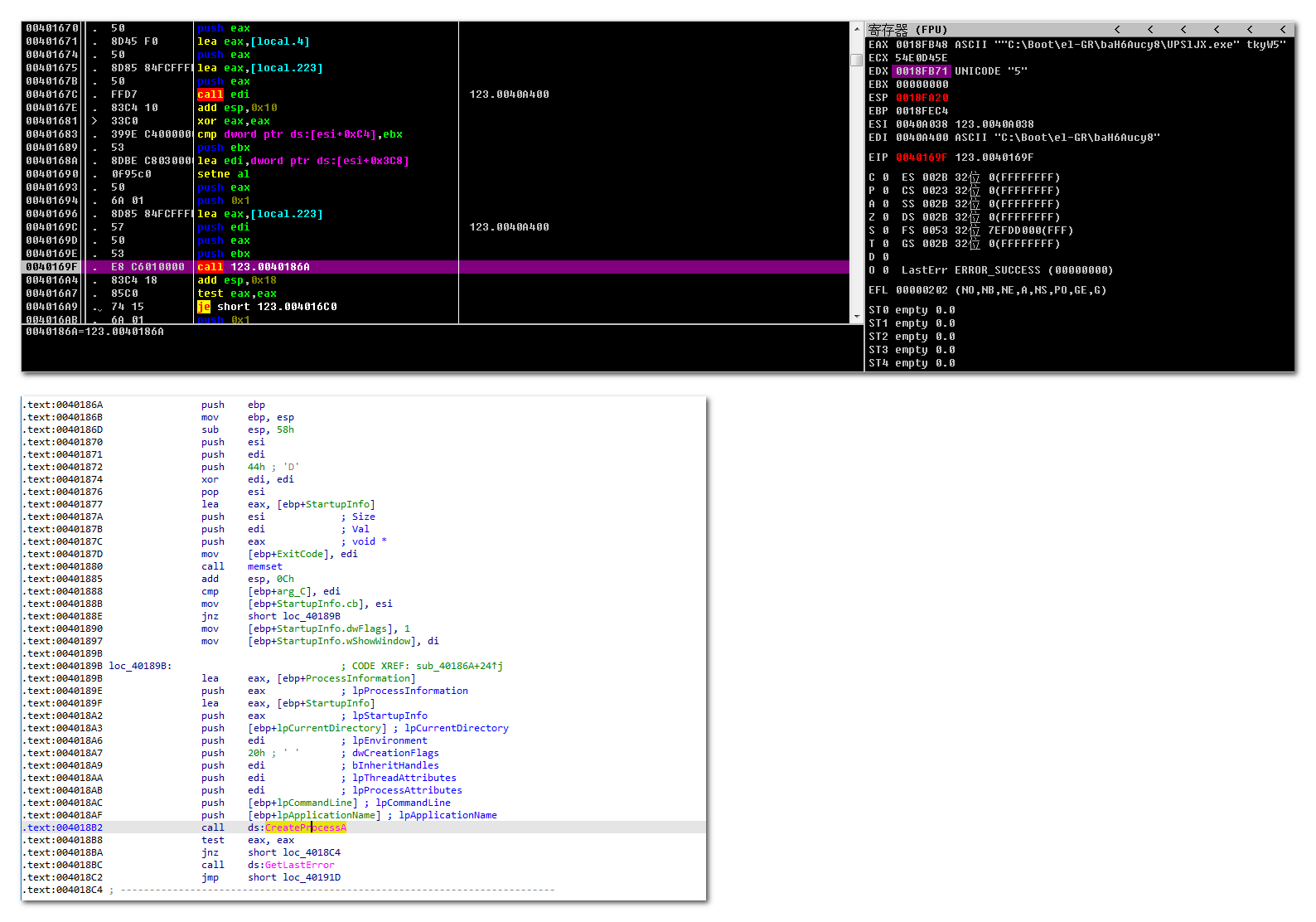Click the C flag value in registers
Screen dimensions: 1316x922
(x=885, y=177)
